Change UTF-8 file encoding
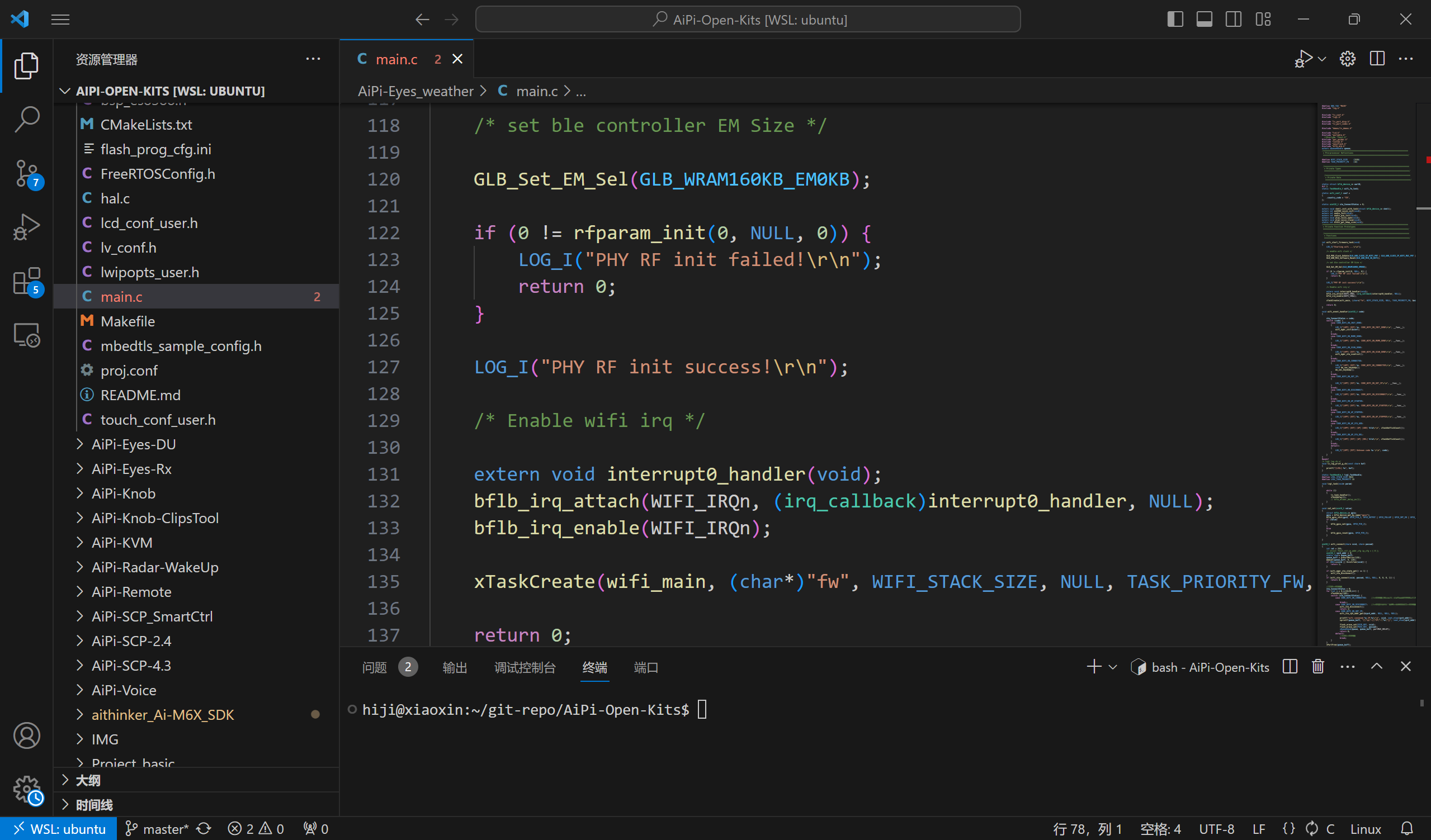This screenshot has height=840, width=1431. pos(1217,829)
